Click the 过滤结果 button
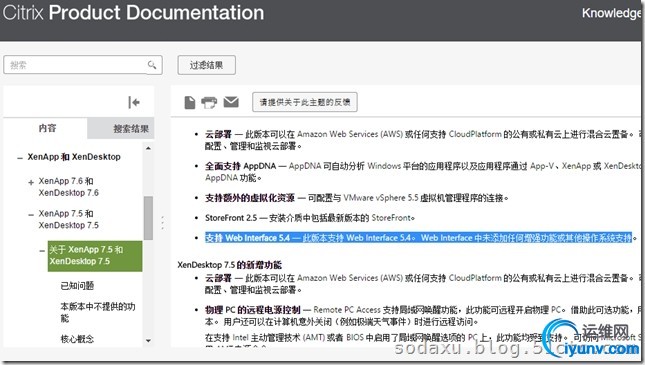Image resolution: width=645 pixels, height=365 pixels. 206,65
